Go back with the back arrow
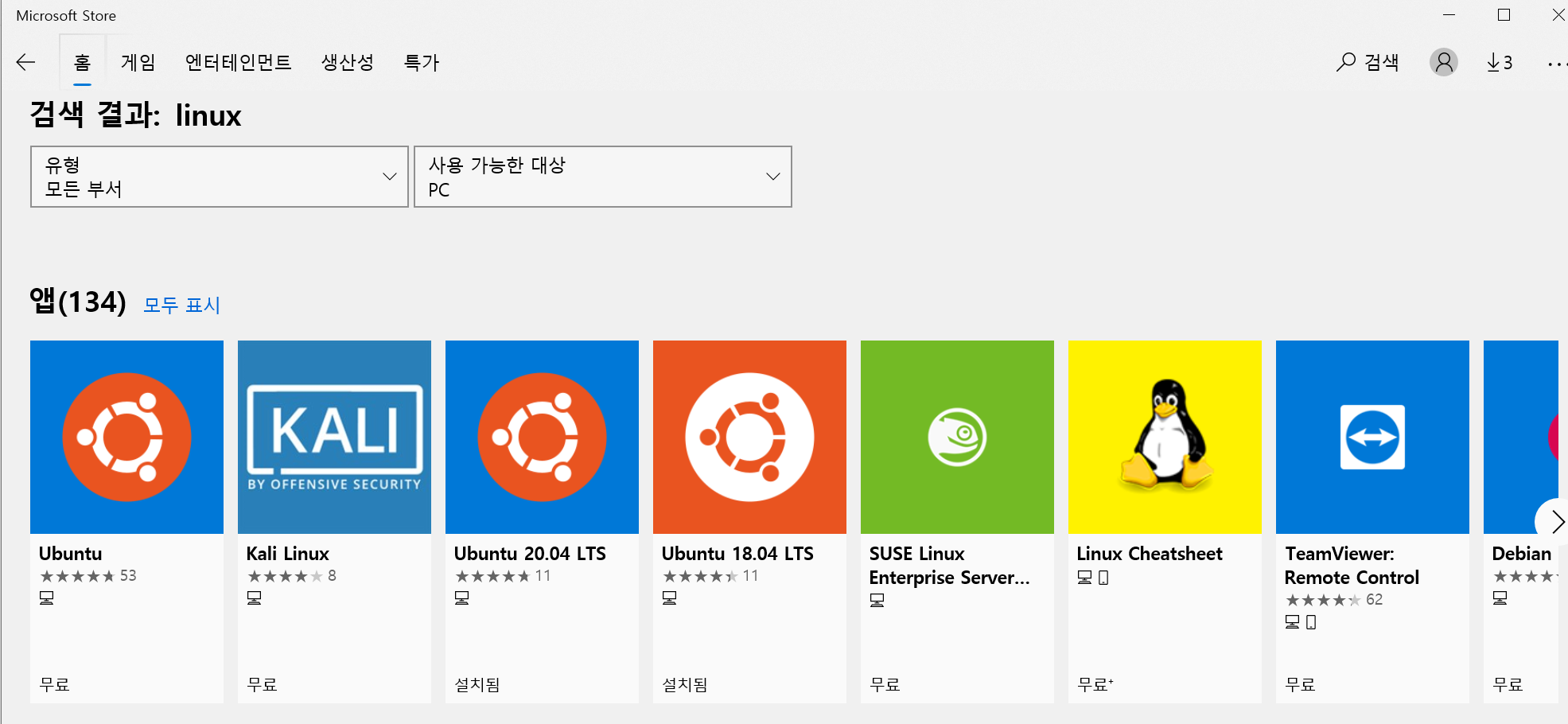This screenshot has width=1568, height=724. 26,62
